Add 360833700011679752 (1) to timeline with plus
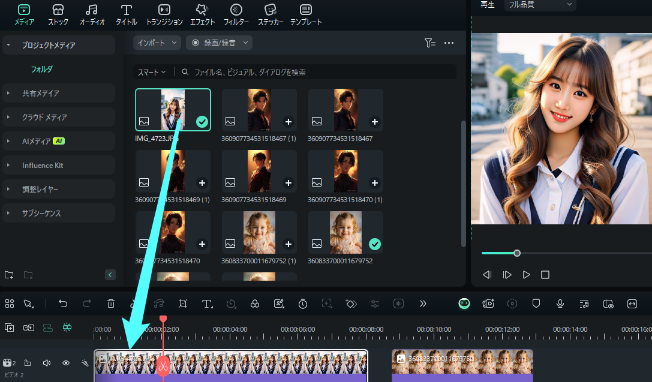 [288, 244]
